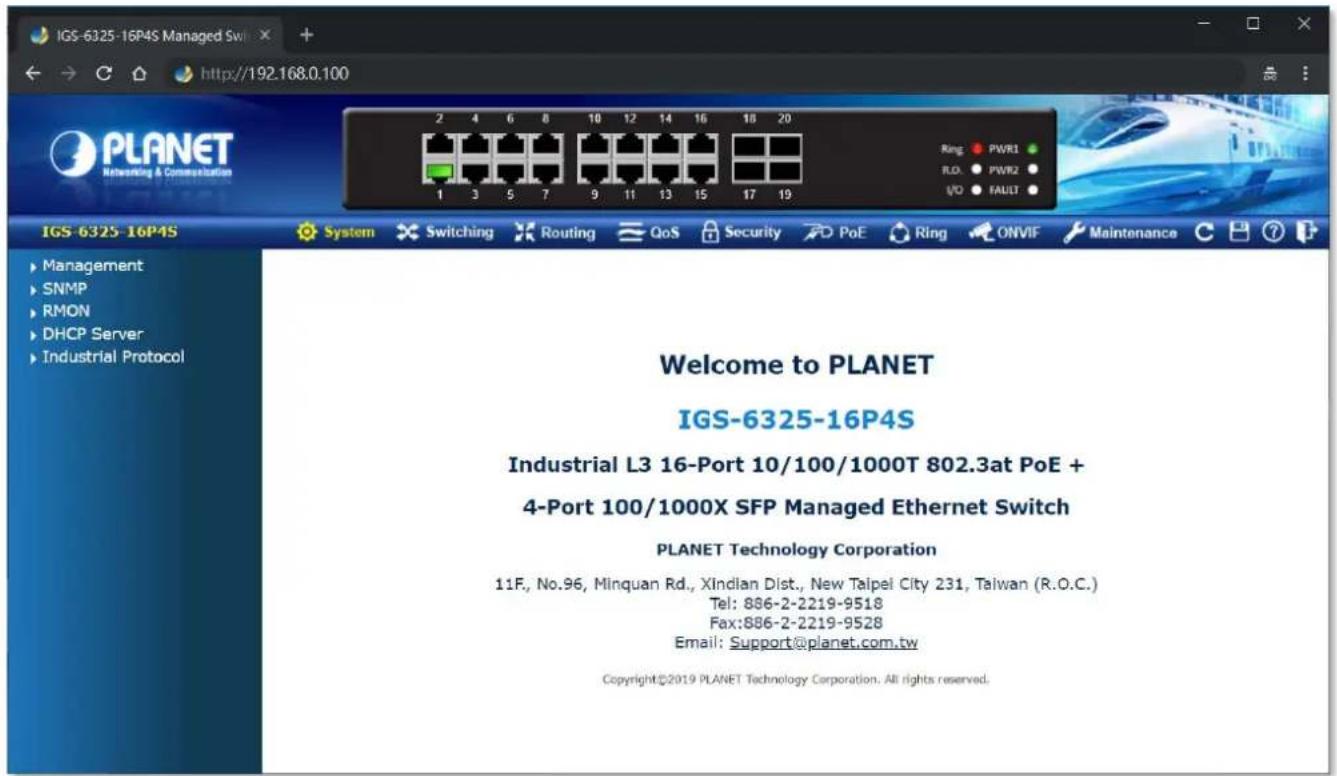
Task: Open the QoS menu
Action: [647, 233]
